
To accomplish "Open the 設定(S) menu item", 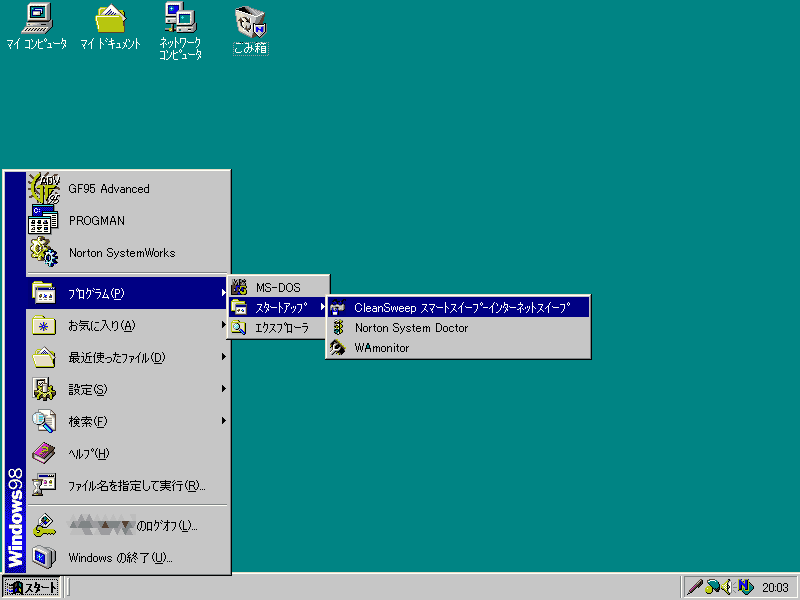I will [127, 389].
